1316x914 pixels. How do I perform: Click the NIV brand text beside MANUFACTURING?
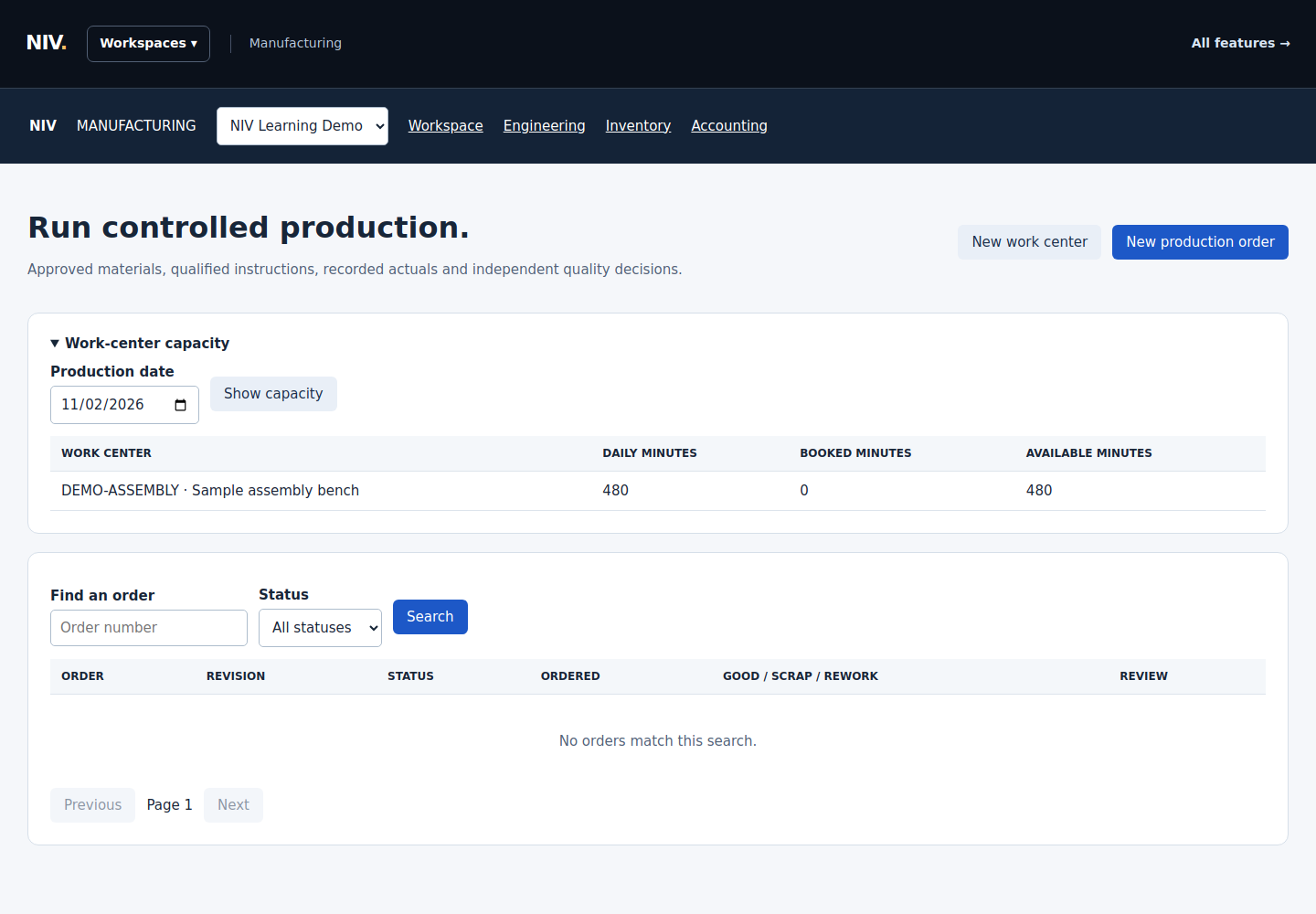[43, 126]
